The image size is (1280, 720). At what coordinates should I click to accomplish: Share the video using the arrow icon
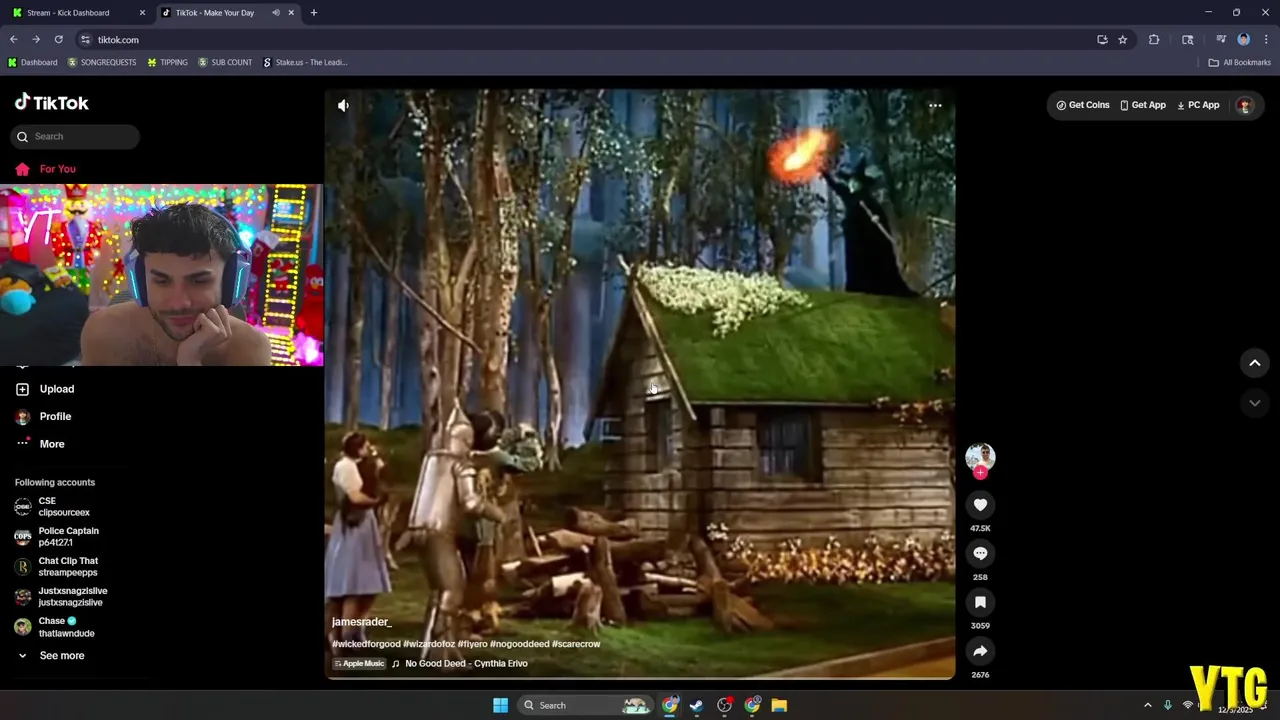[980, 651]
